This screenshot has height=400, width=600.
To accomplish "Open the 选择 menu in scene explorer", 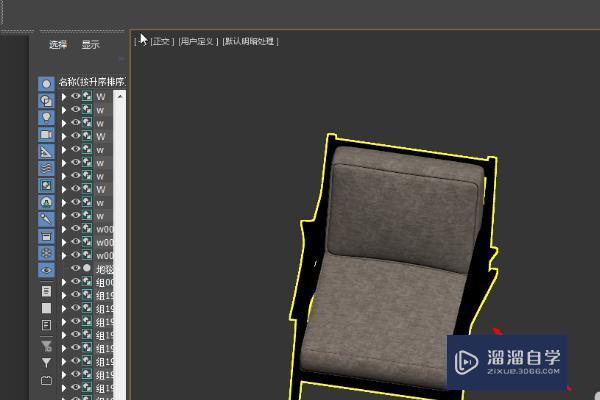I will click(x=58, y=44).
